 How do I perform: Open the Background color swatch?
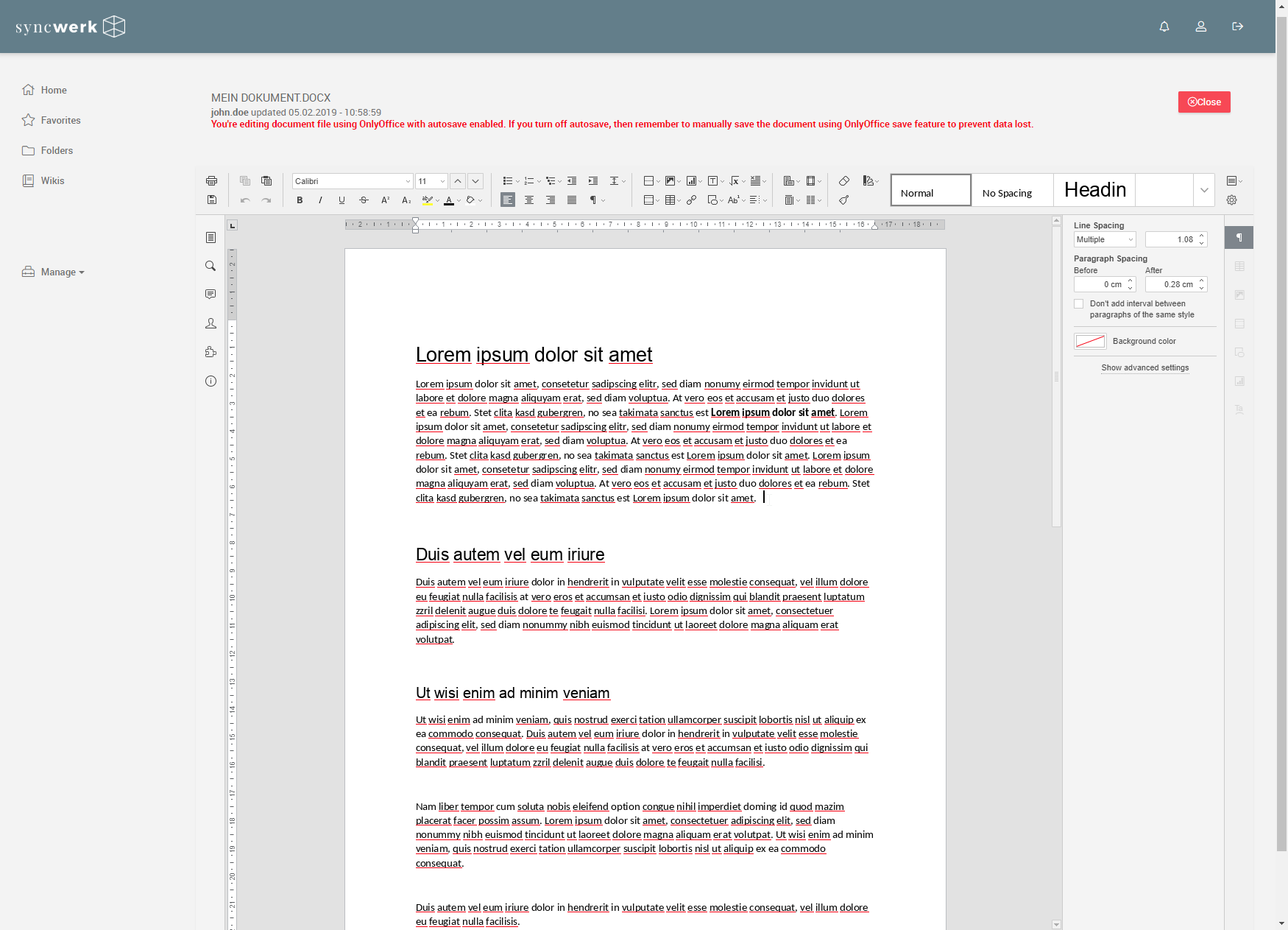click(1090, 341)
